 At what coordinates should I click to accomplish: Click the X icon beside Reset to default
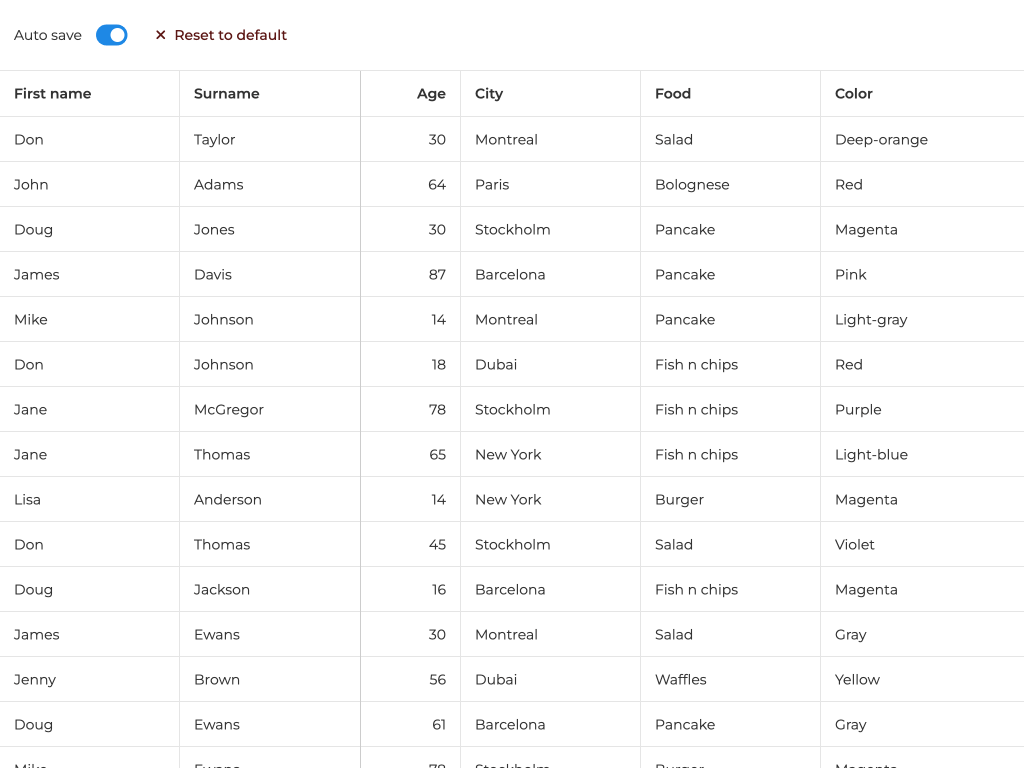(x=160, y=35)
